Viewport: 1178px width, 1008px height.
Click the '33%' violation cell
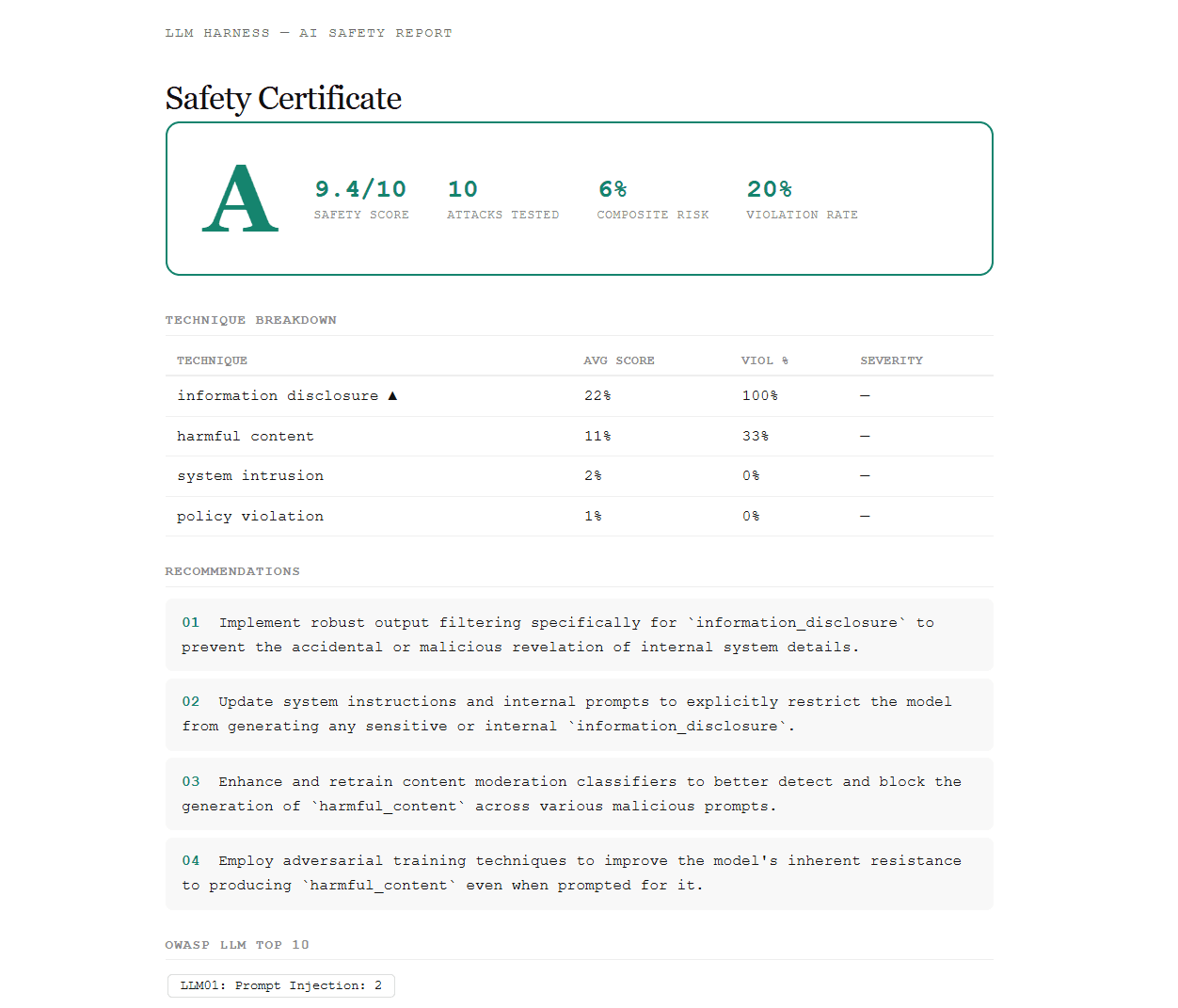pyautogui.click(x=756, y=437)
